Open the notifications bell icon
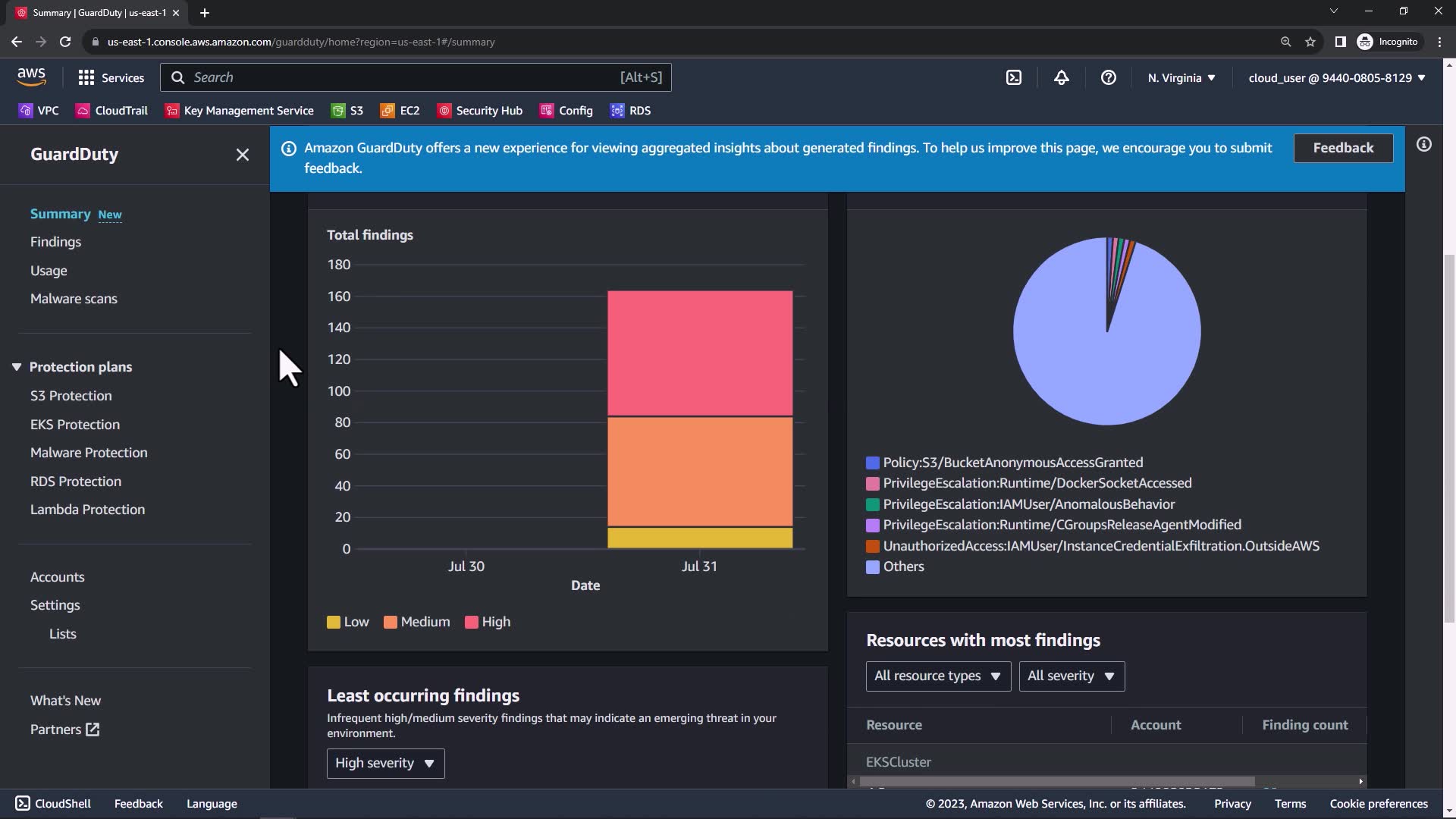The image size is (1456, 819). tap(1061, 77)
